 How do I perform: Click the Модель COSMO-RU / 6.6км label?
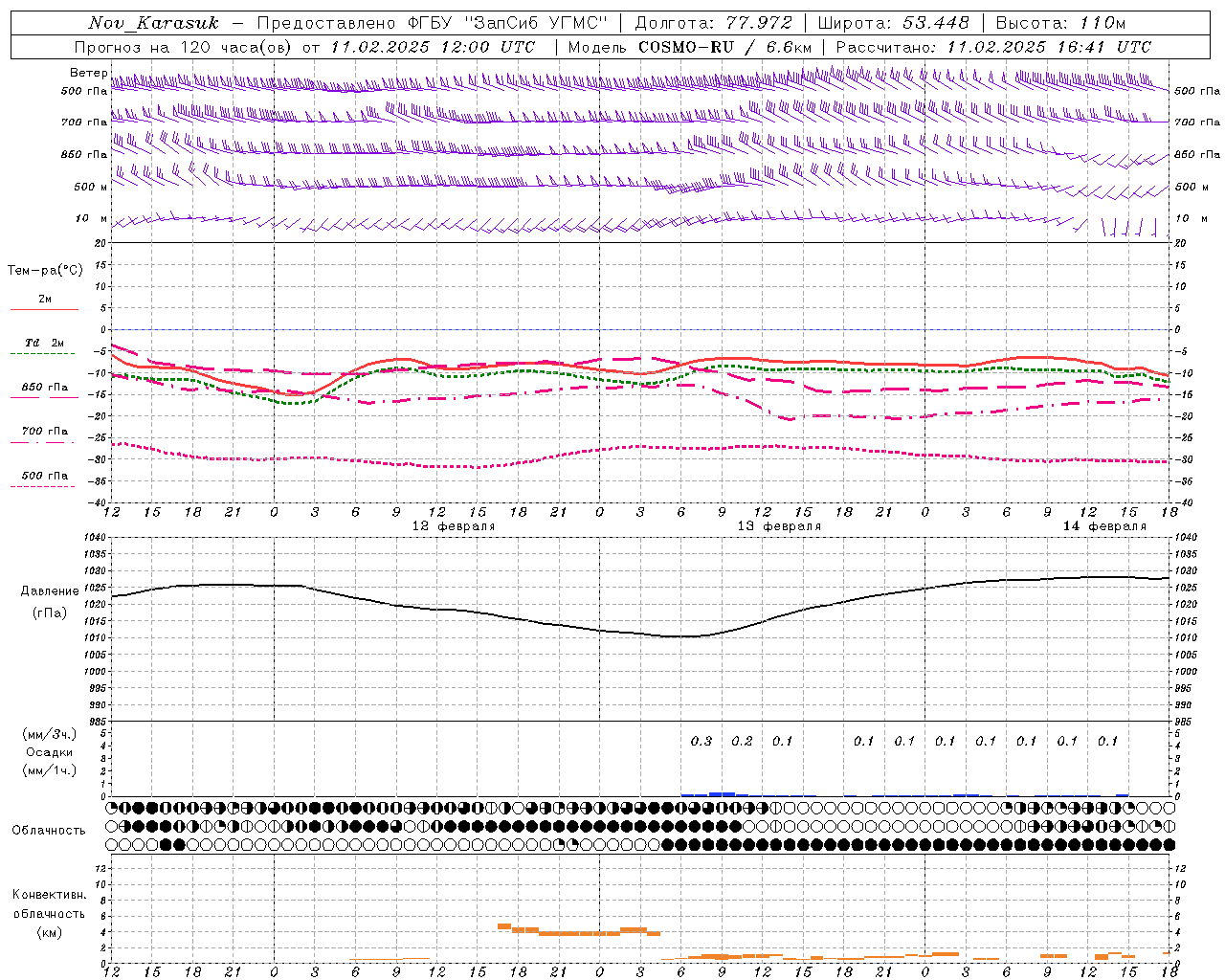pyautogui.click(x=690, y=47)
